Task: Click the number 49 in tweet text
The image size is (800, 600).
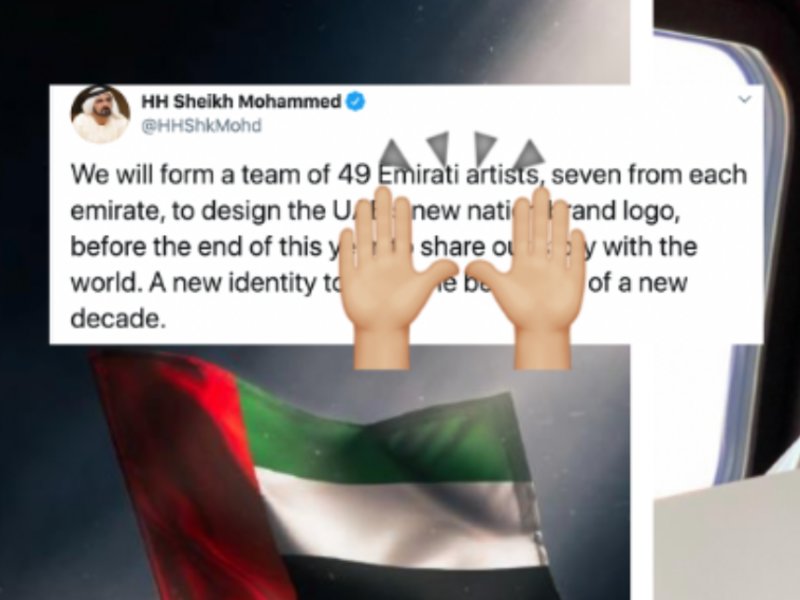Action: point(354,174)
